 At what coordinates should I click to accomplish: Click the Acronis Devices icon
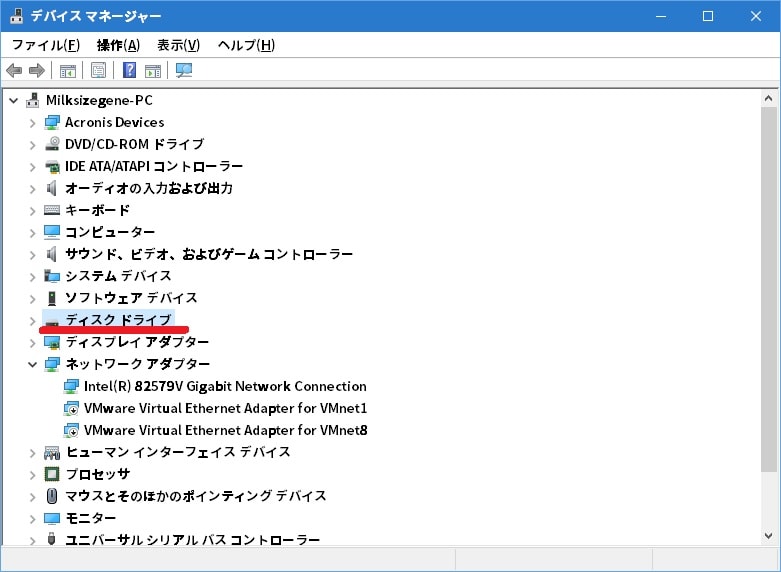52,122
